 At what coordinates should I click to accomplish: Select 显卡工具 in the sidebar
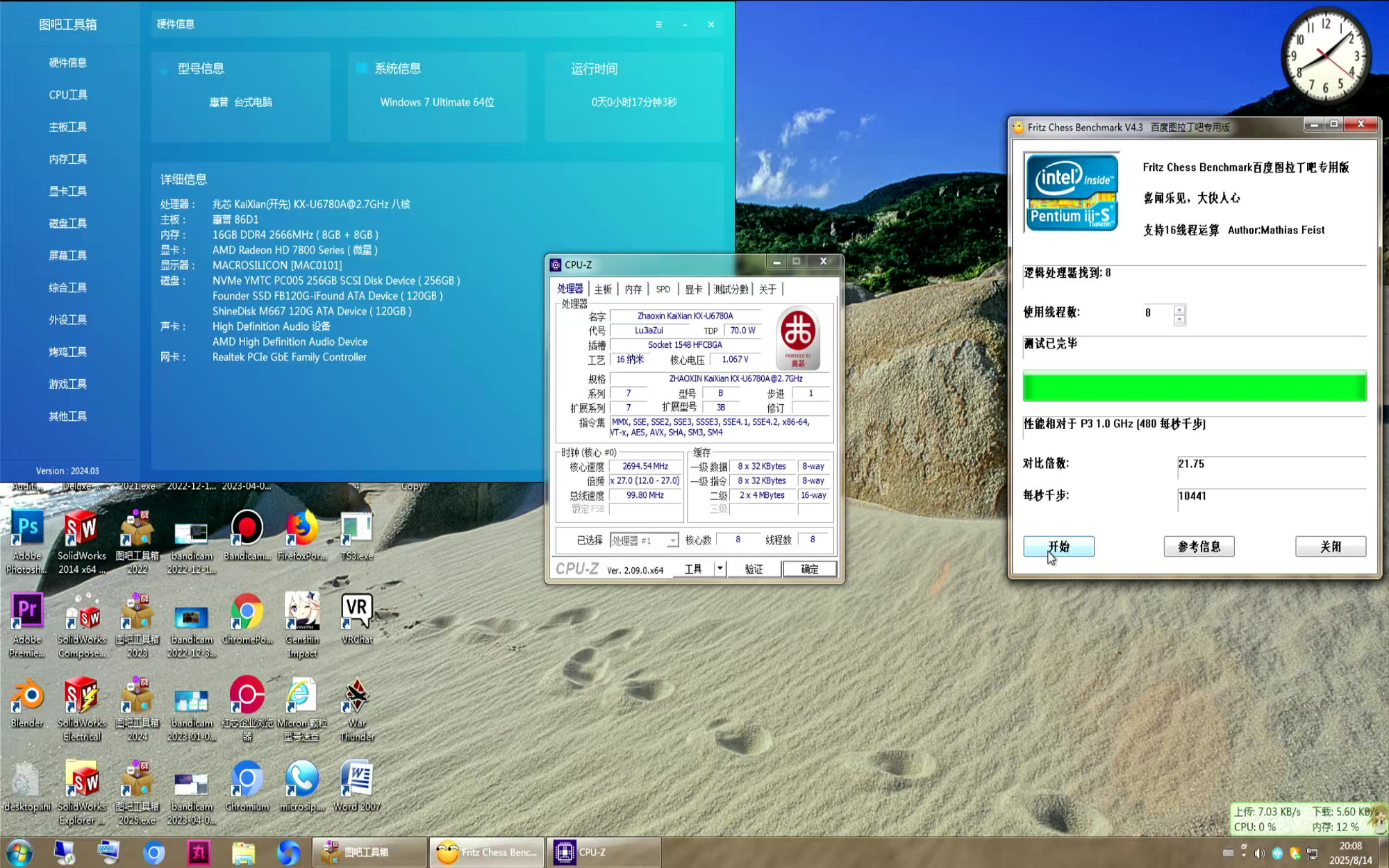coord(68,191)
